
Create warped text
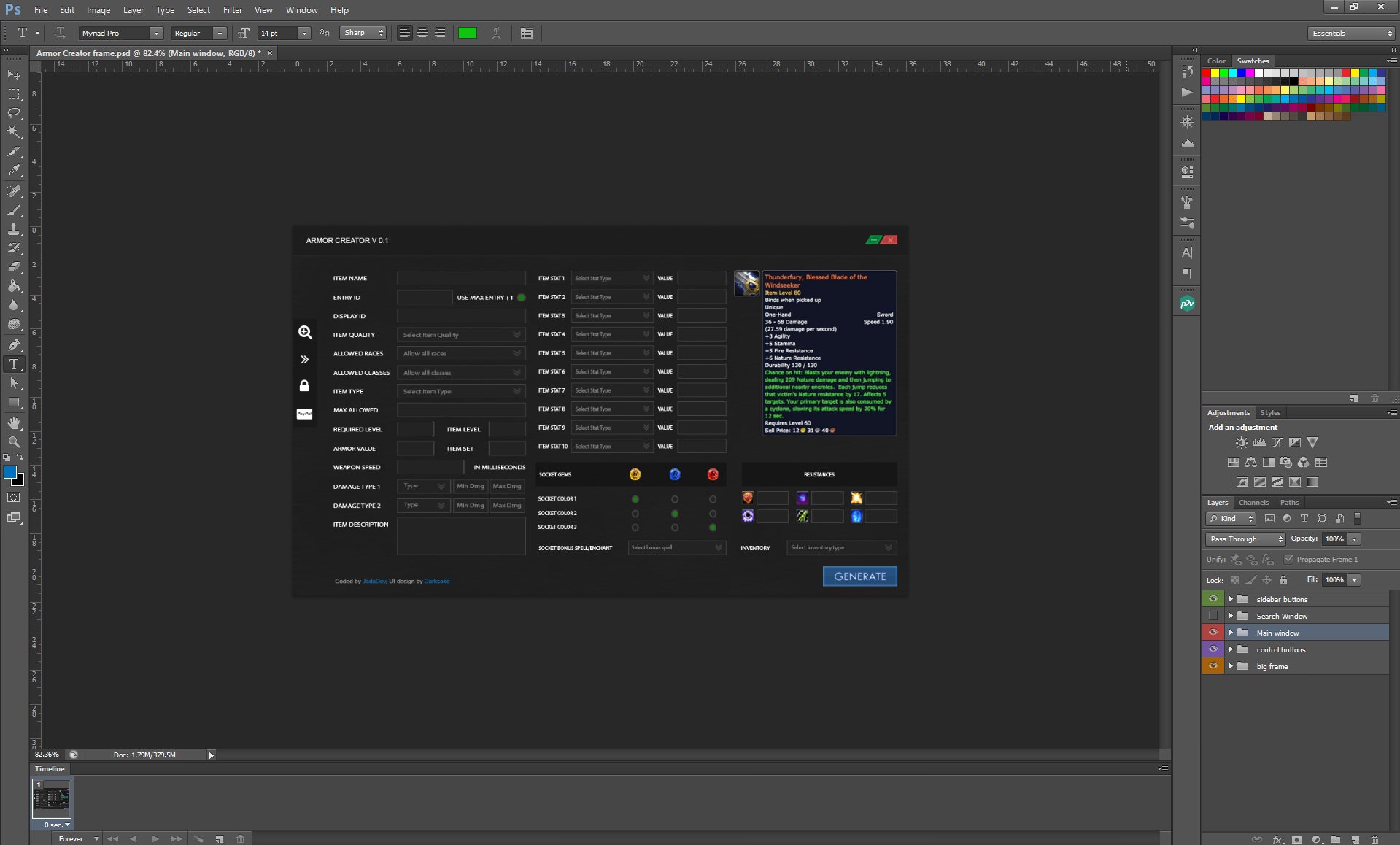tap(497, 34)
